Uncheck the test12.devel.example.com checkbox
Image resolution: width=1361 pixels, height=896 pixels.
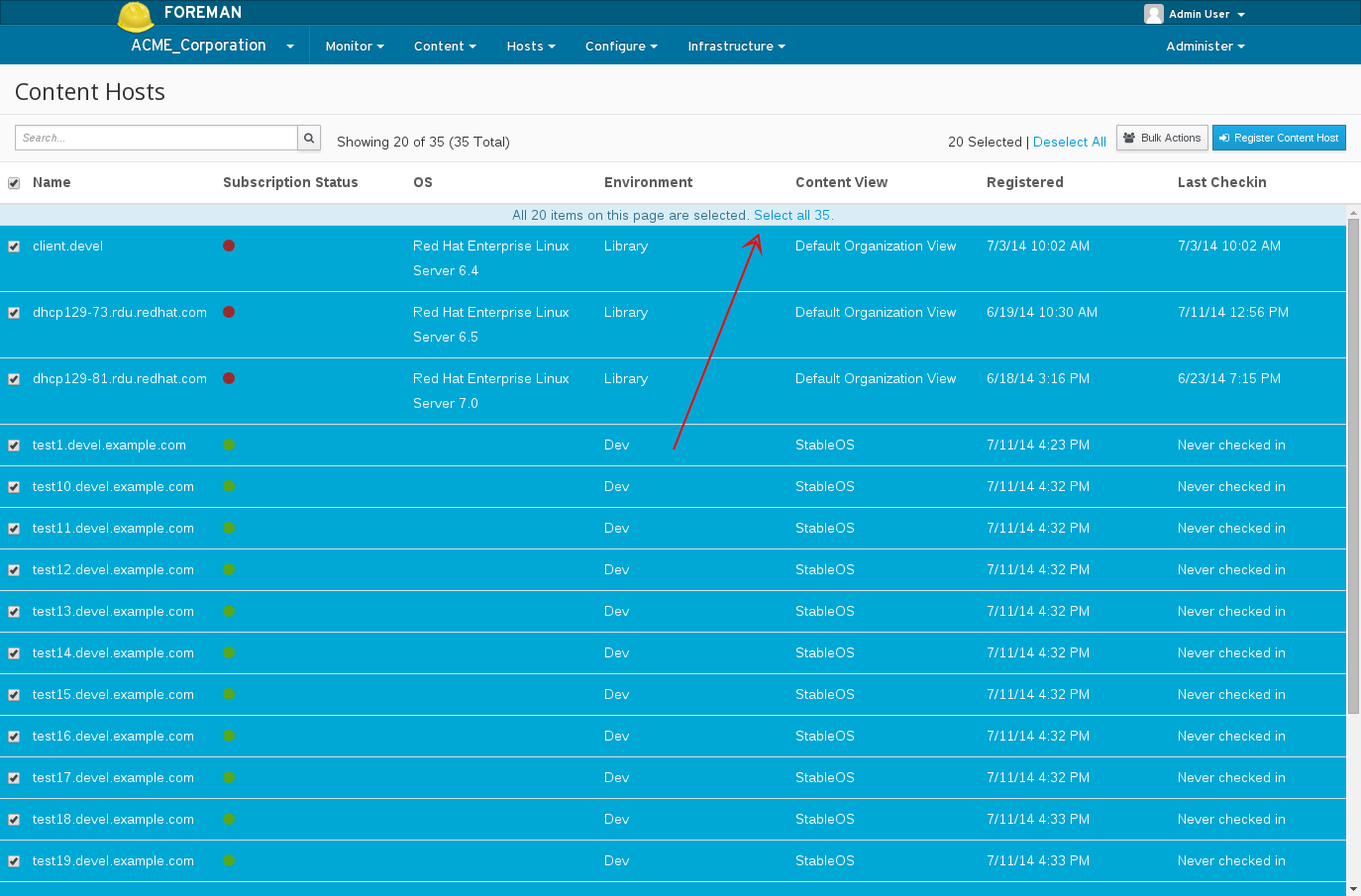pyautogui.click(x=14, y=570)
